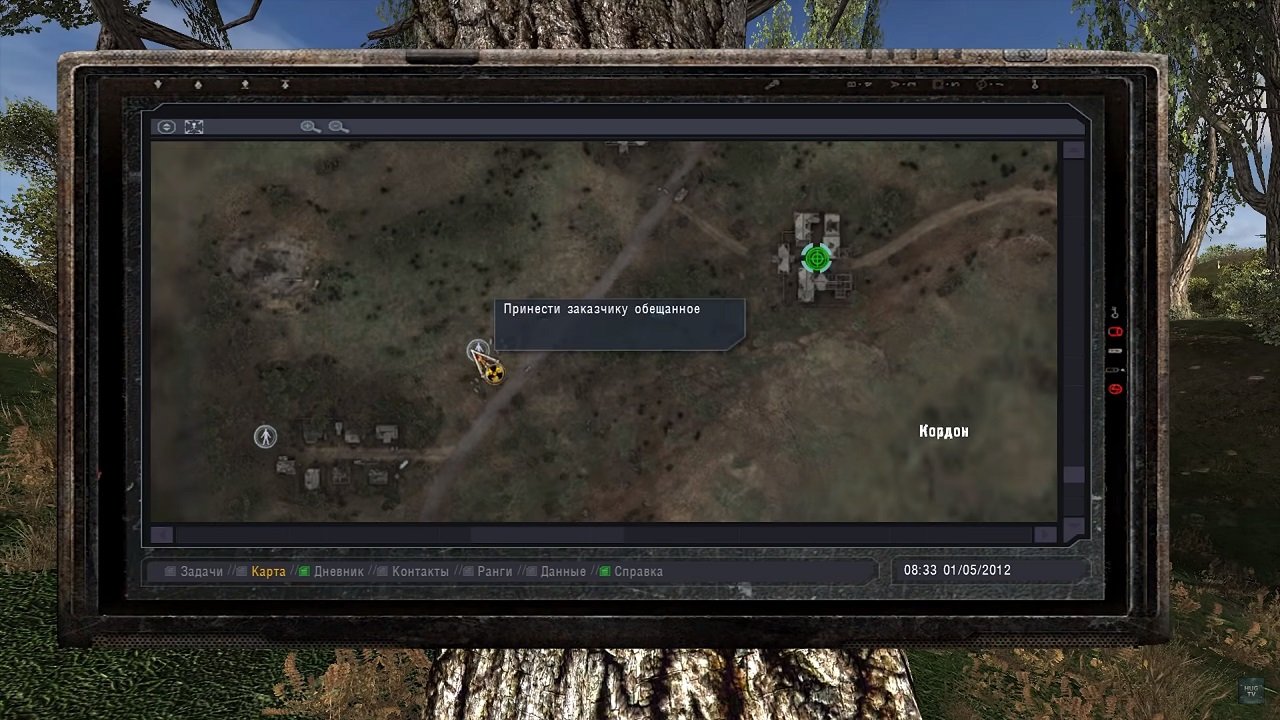Switch to the Карта tab
Image resolution: width=1280 pixels, height=720 pixels.
[x=268, y=572]
